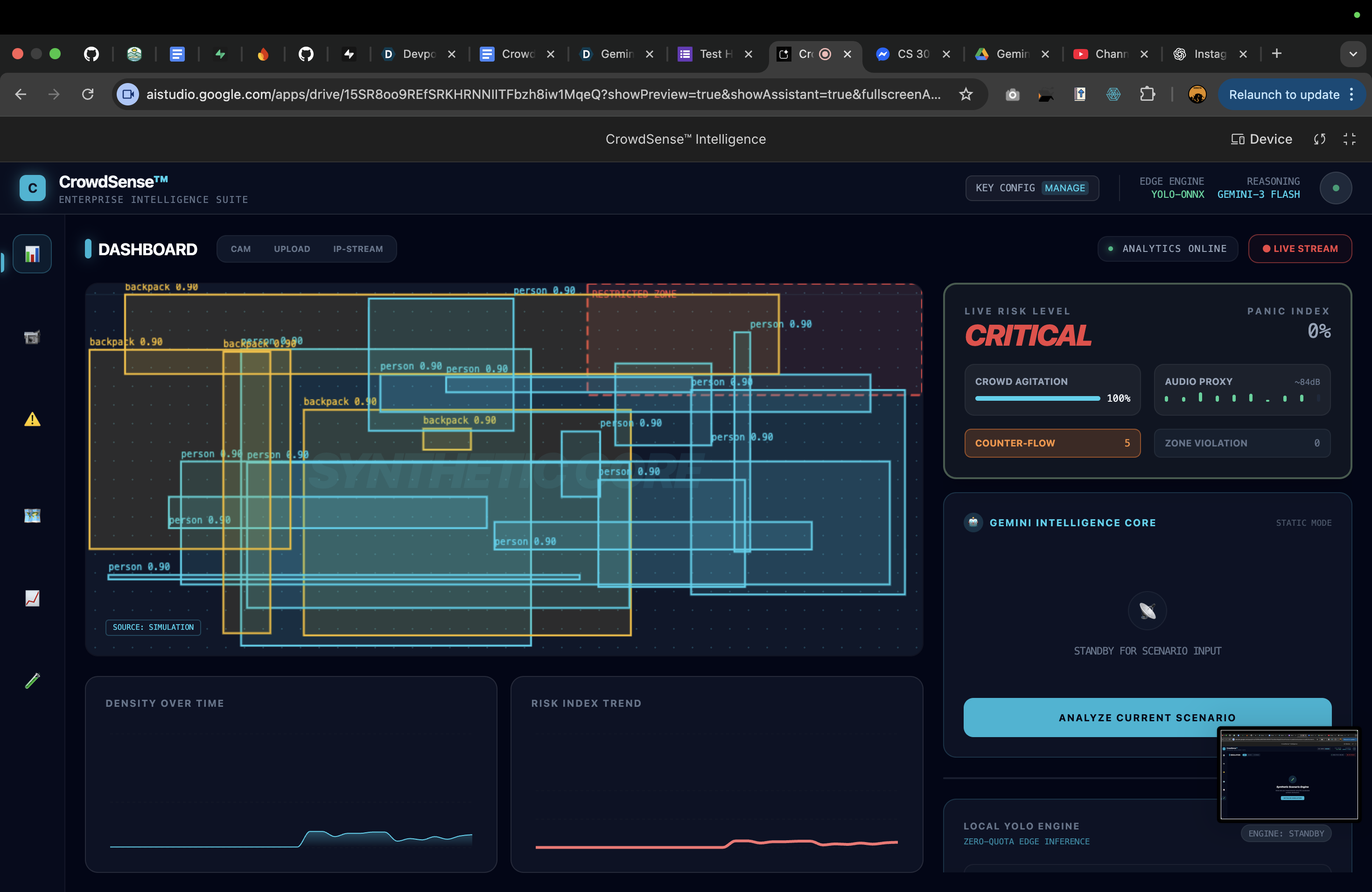Exit fullscreen using the collapse arrows icon

coord(1349,139)
